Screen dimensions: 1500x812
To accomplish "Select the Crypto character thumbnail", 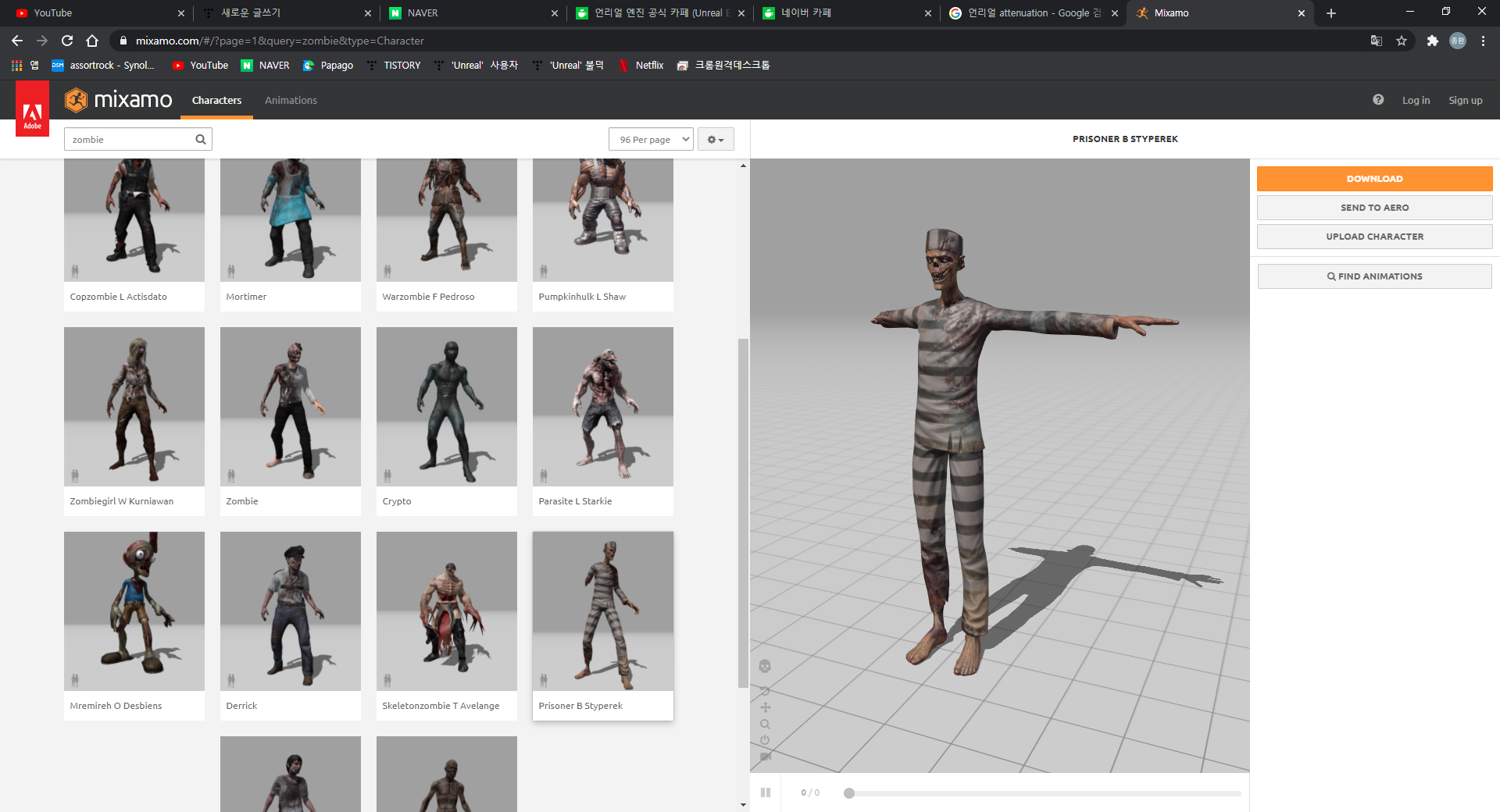I will [446, 407].
